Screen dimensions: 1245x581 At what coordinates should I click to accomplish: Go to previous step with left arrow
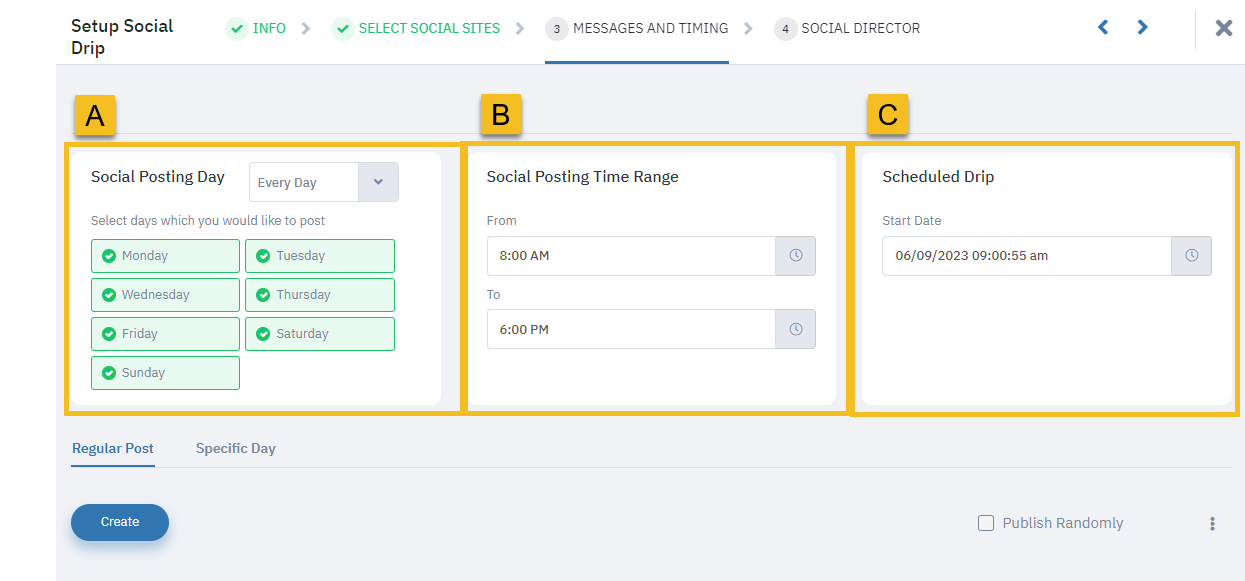click(1103, 28)
